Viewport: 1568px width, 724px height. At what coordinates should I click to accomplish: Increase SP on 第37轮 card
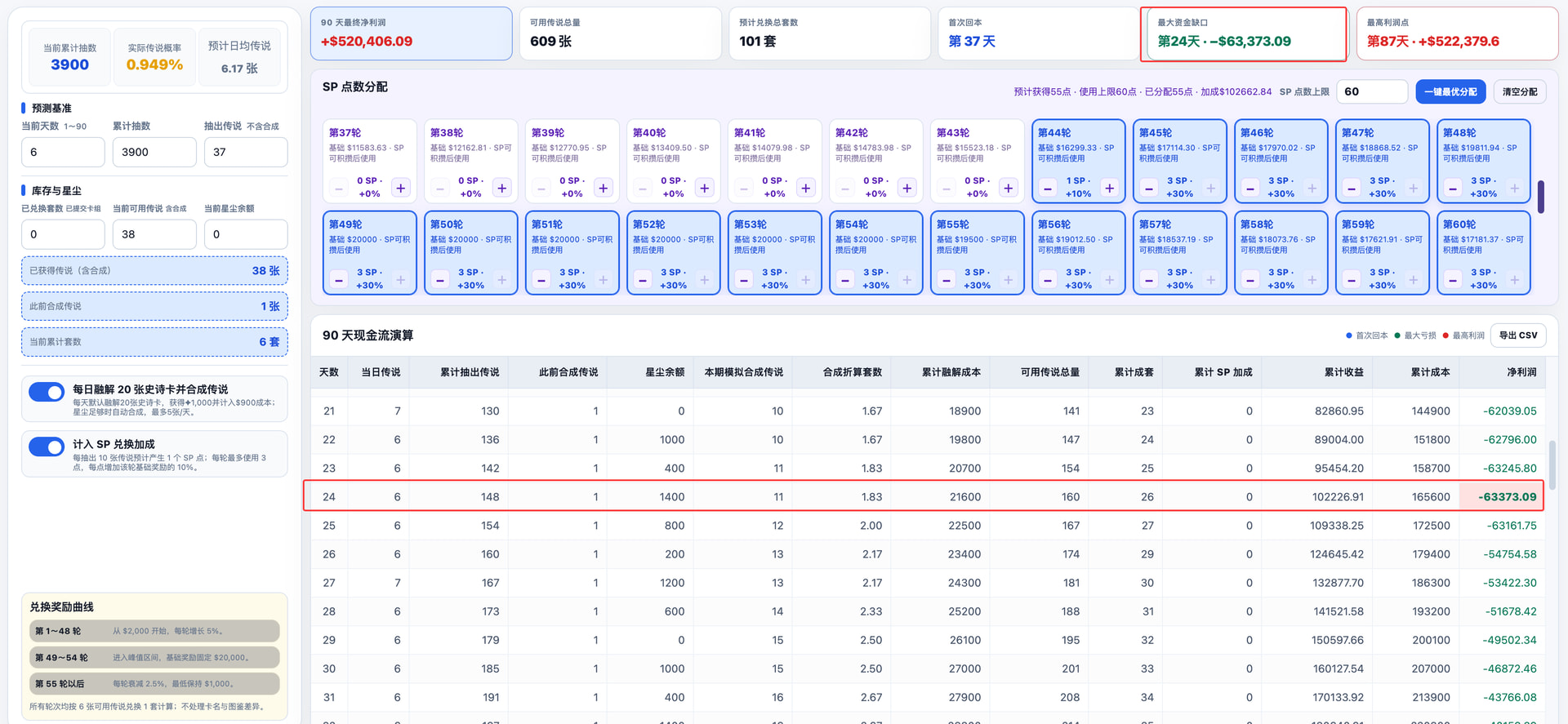401,188
